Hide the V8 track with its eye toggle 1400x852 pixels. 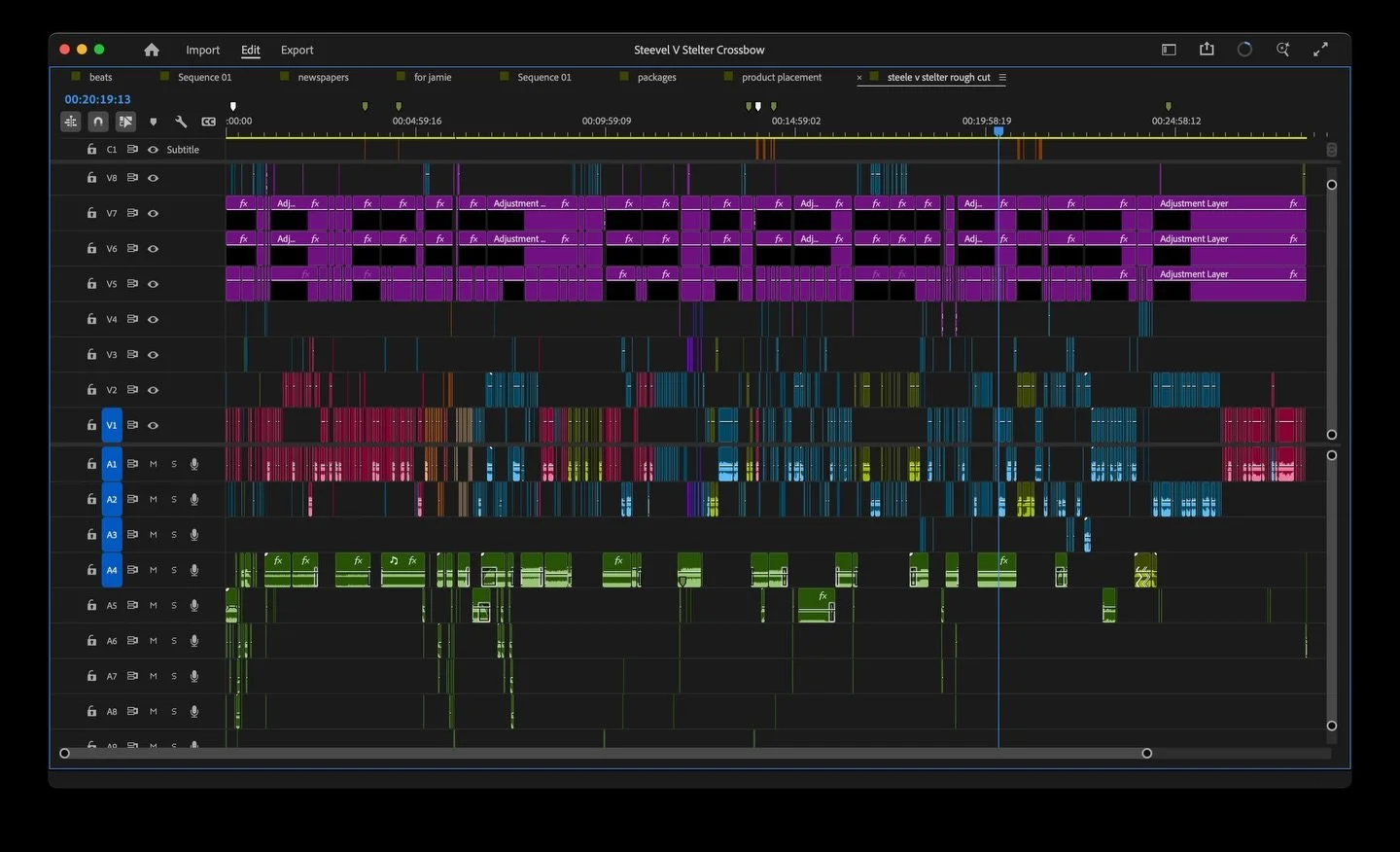[153, 178]
